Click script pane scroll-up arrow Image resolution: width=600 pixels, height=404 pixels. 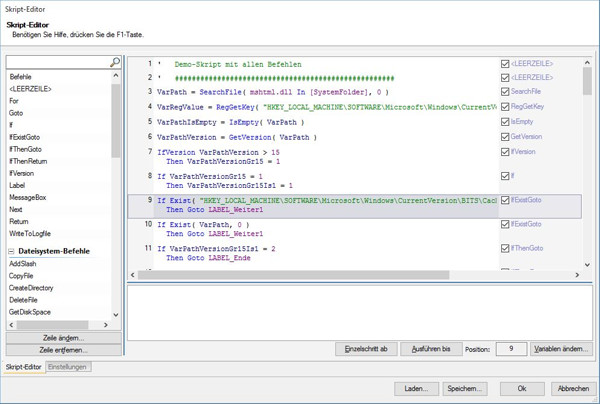(587, 62)
